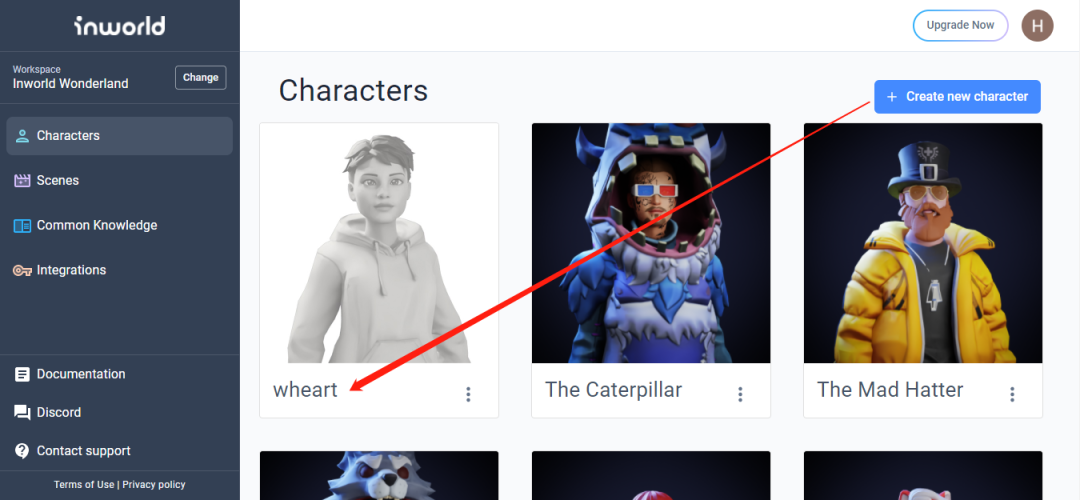This screenshot has height=500, width=1080.
Task: Click the Documentation page icon
Action: pyautogui.click(x=23, y=374)
